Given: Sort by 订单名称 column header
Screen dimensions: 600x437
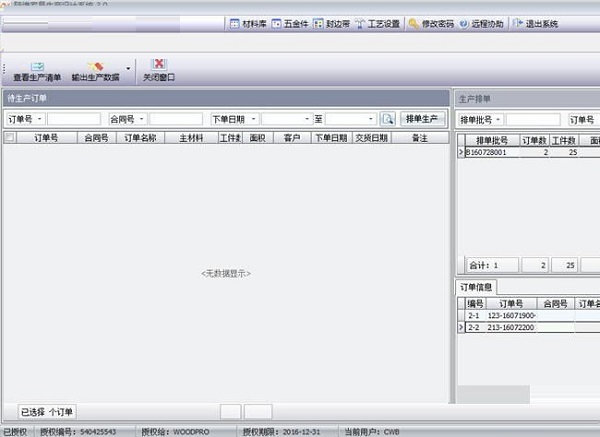Looking at the screenshot, I should pos(140,138).
